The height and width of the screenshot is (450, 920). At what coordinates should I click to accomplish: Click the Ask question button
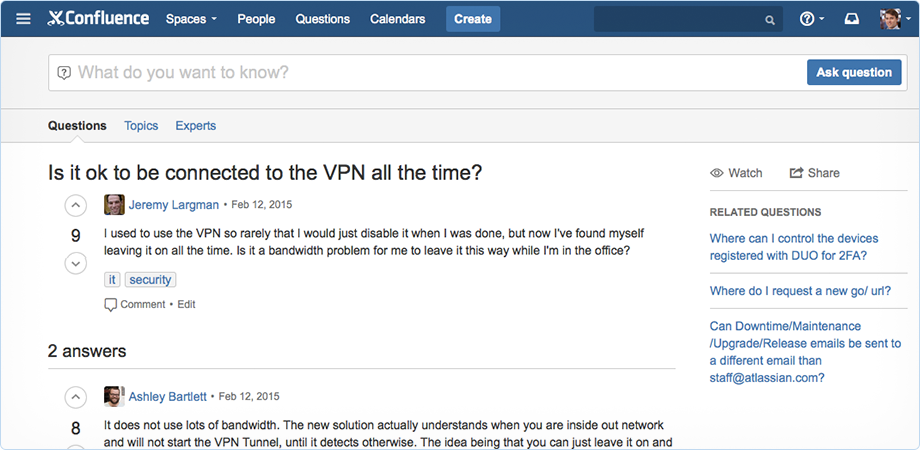854,72
